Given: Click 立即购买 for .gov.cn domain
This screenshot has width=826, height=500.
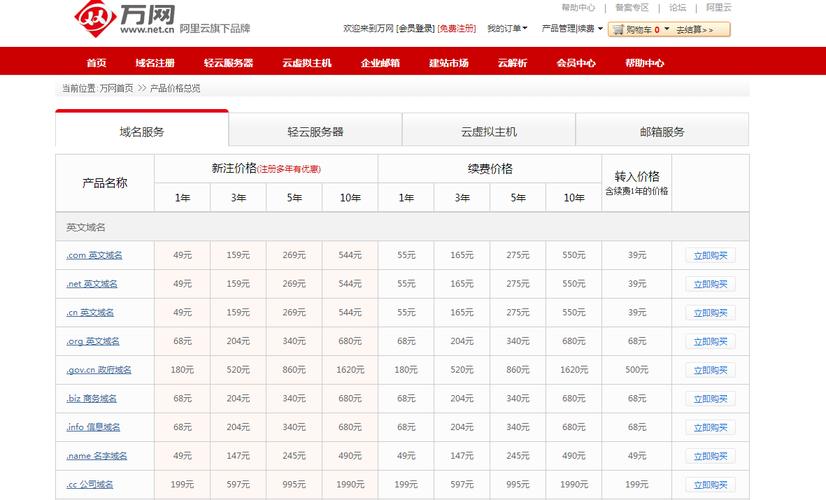Looking at the screenshot, I should click(x=710, y=370).
